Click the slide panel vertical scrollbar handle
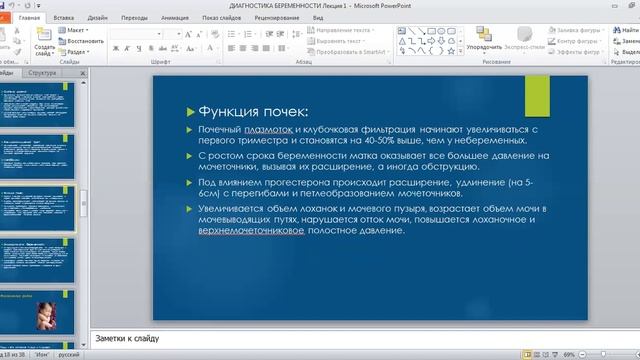640x360 pixels. point(83,203)
